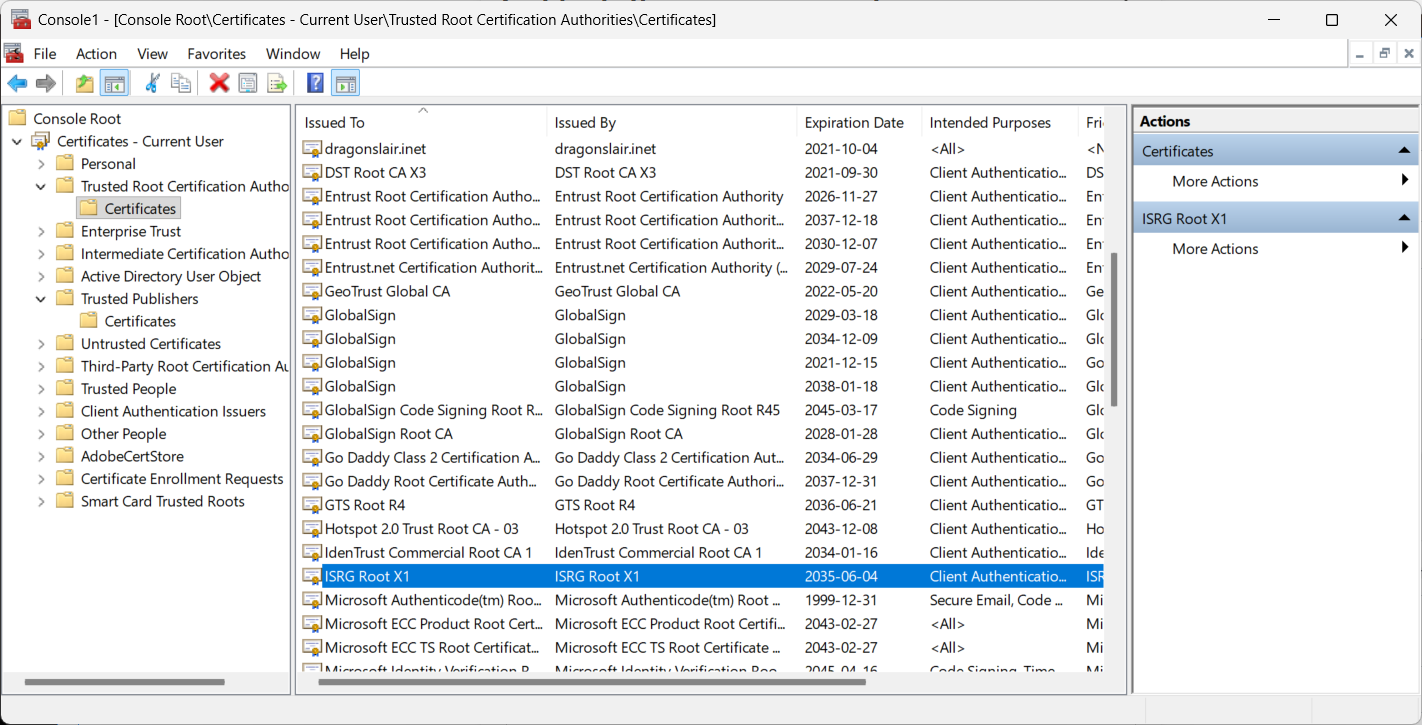Click the Cut scissors icon

[x=153, y=83]
